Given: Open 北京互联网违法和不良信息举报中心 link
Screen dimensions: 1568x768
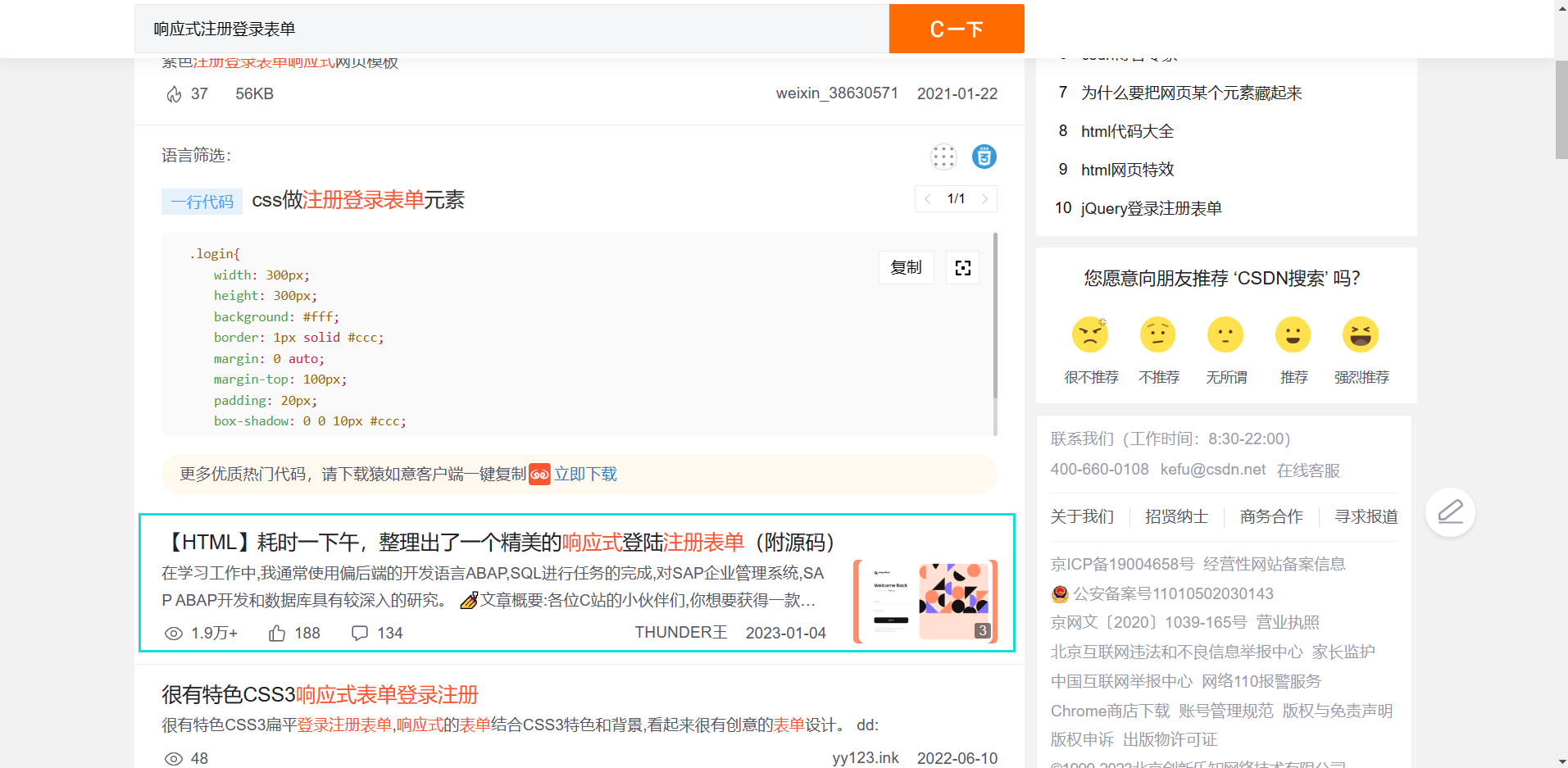Looking at the screenshot, I should click(x=1176, y=652).
